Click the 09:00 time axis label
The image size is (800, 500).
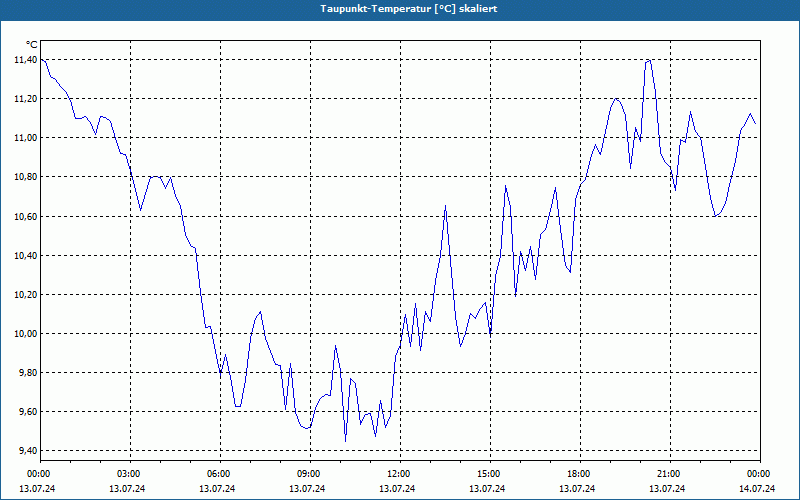click(x=307, y=474)
